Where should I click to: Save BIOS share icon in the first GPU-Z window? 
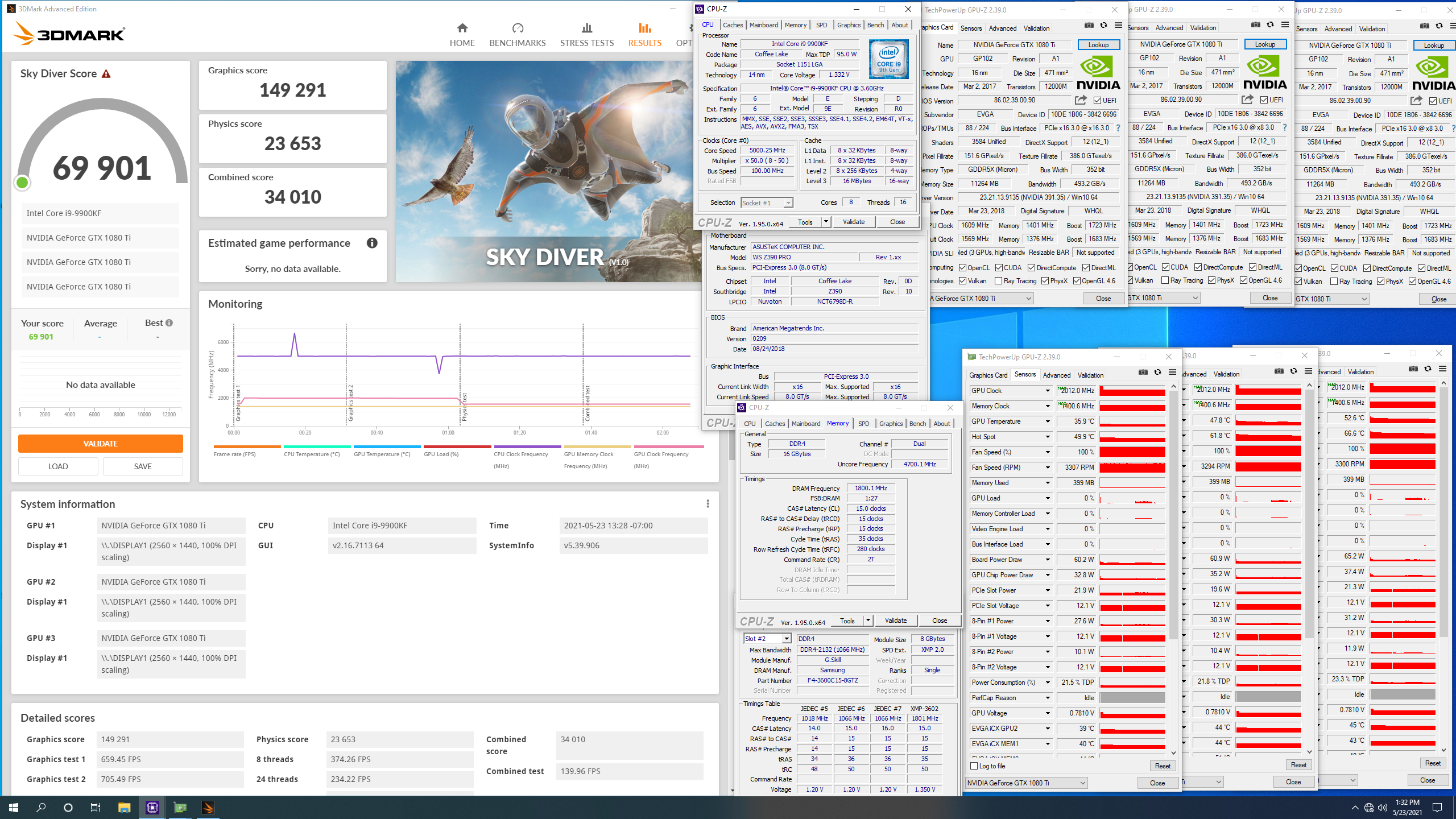(1080, 100)
